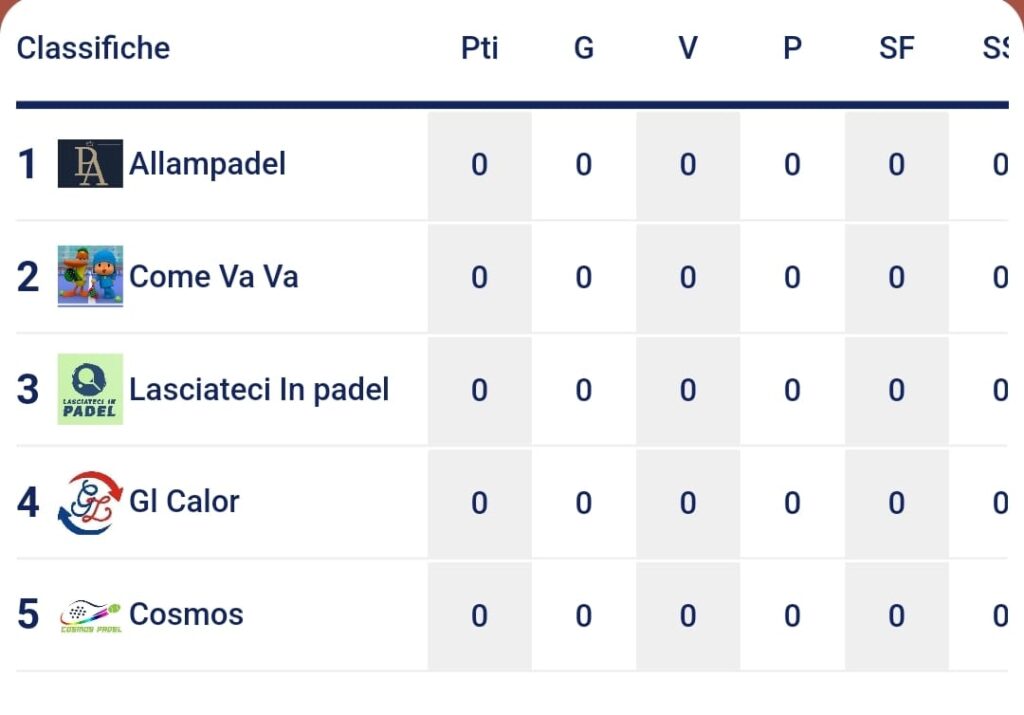Click the Cosmos Padel racket logo
Image resolution: width=1024 pixels, height=715 pixels.
(x=90, y=616)
